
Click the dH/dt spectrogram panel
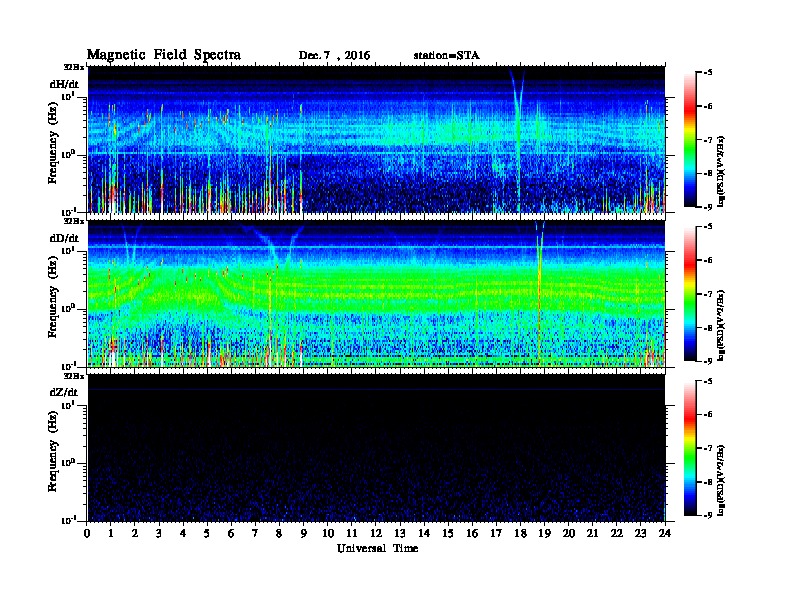[376, 139]
